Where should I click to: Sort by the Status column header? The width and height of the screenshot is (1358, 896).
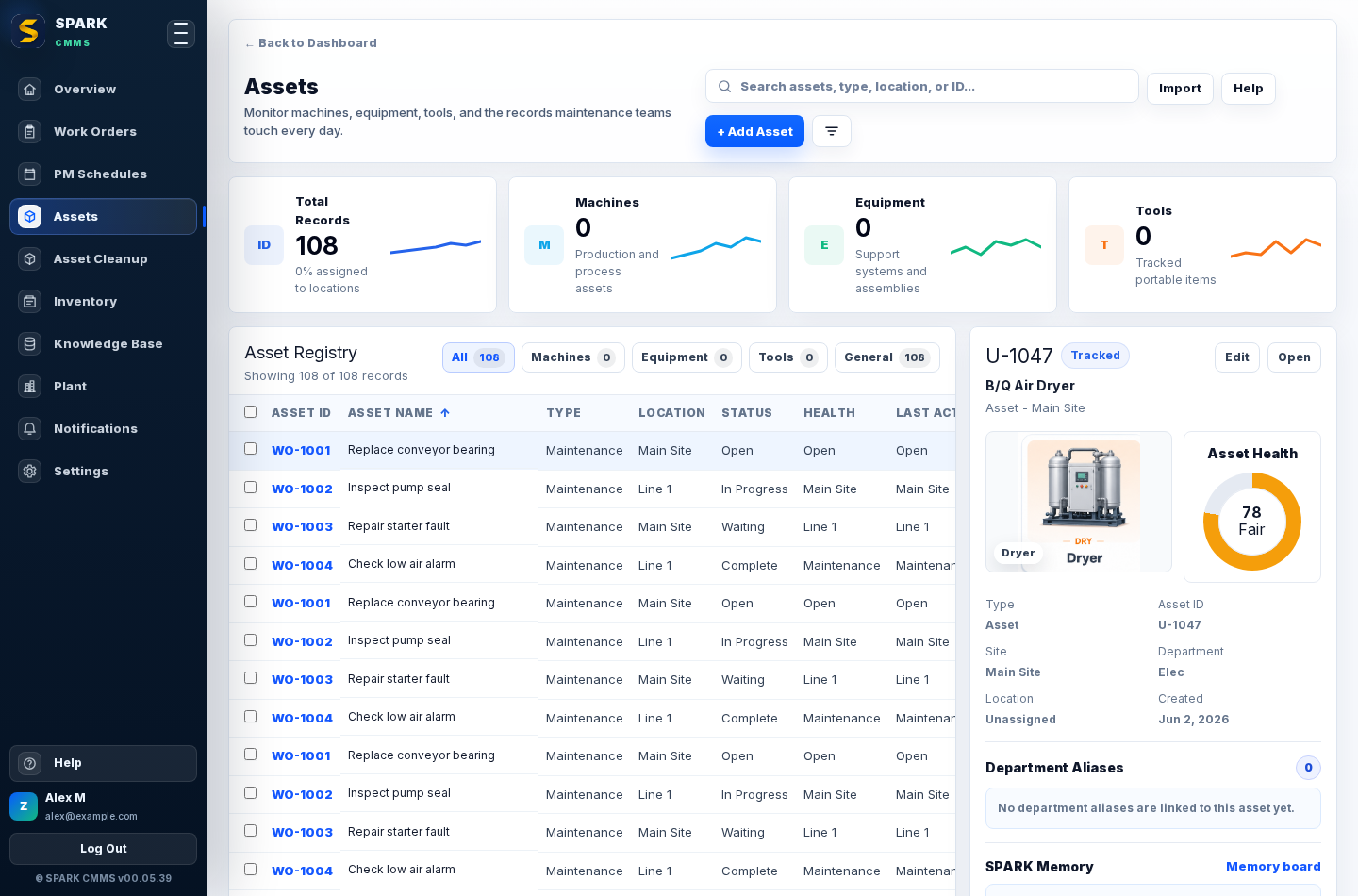[x=747, y=413]
